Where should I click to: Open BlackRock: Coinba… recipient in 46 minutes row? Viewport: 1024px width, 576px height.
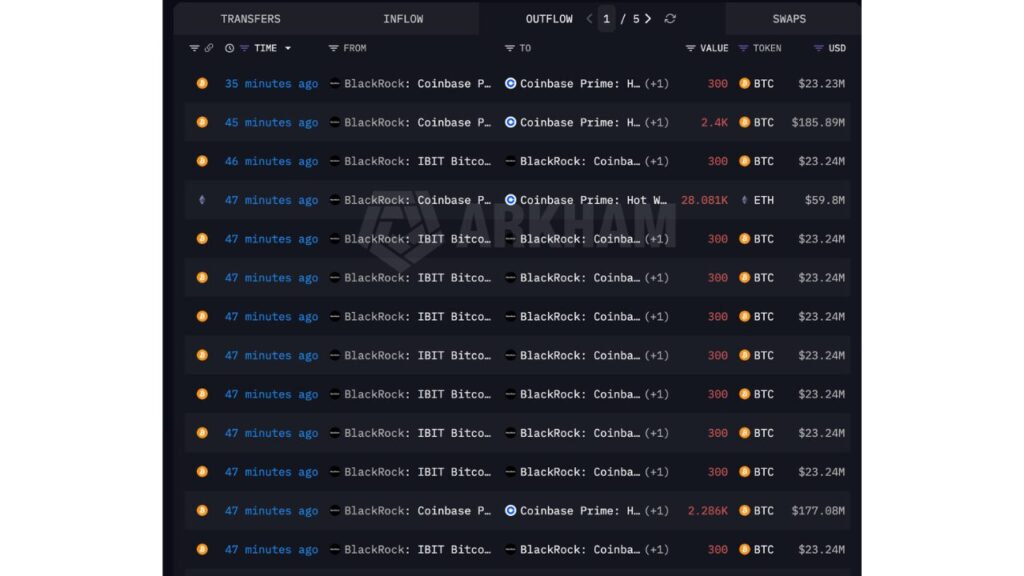tap(580, 161)
